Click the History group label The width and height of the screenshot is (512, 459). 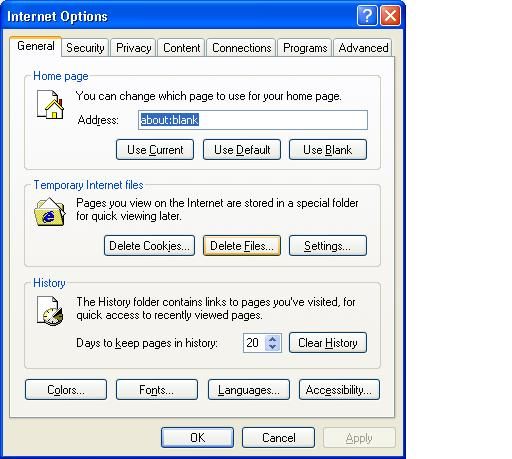click(49, 283)
